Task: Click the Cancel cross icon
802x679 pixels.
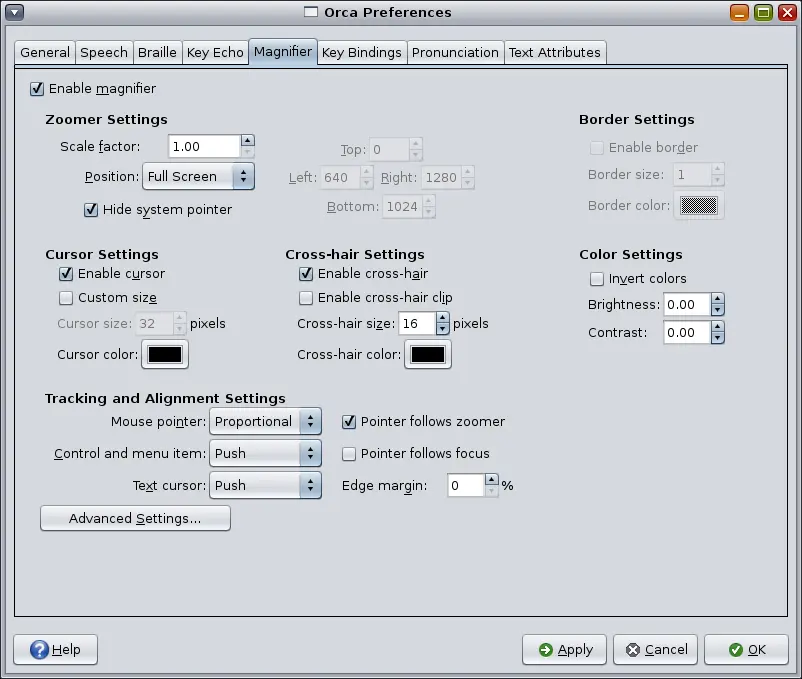Action: (633, 650)
